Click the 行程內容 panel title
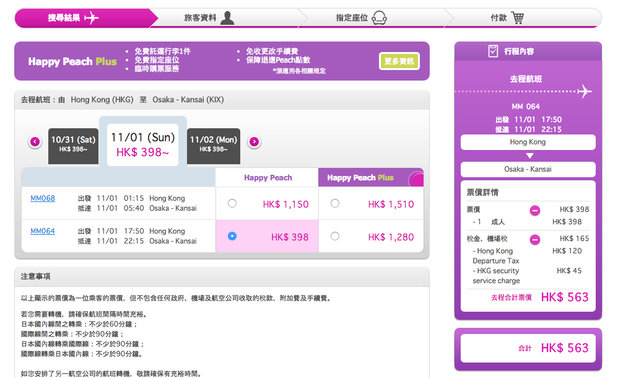618x378 pixels. click(519, 51)
